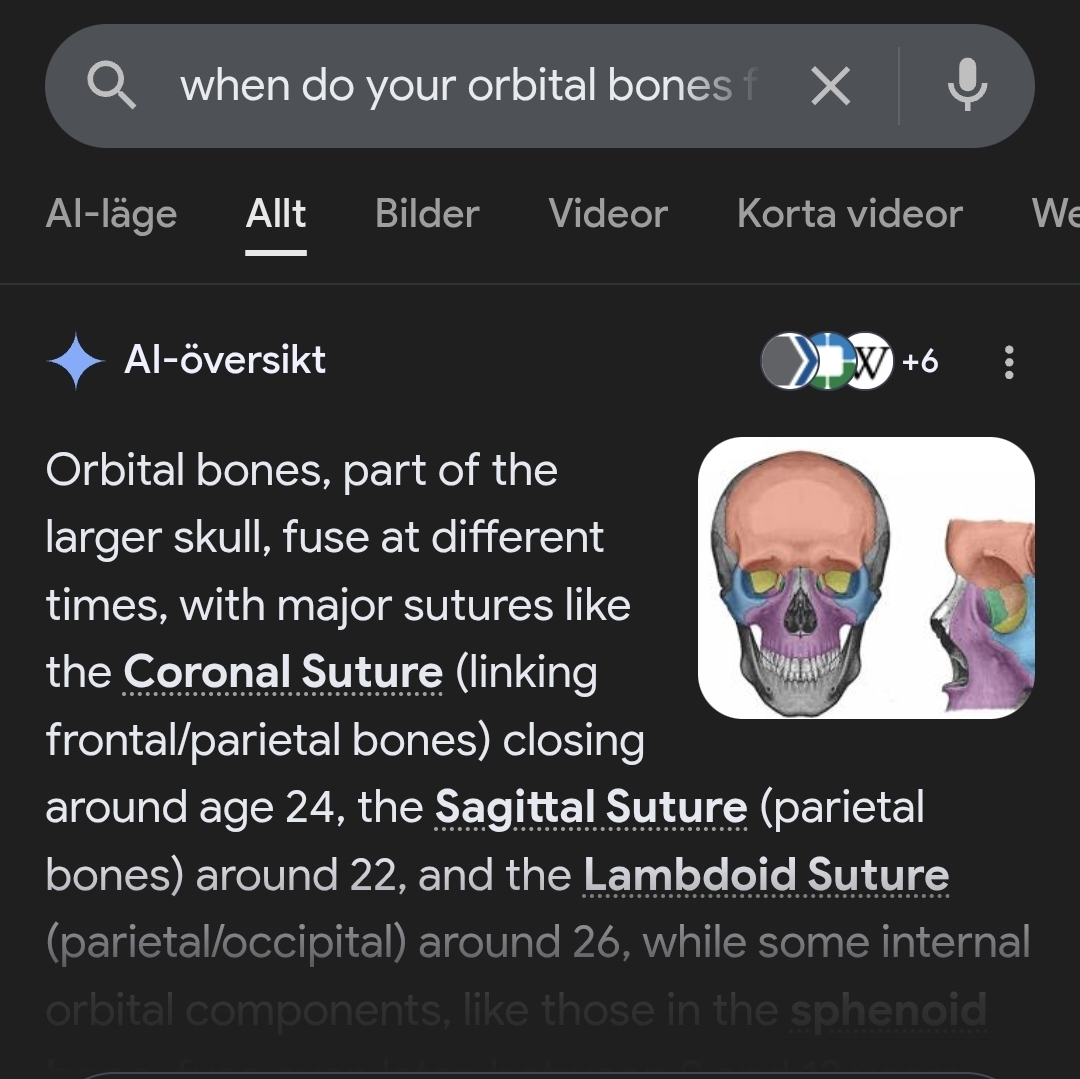Go to the Videor tab
Screen dimensions: 1080x1079
pos(608,214)
